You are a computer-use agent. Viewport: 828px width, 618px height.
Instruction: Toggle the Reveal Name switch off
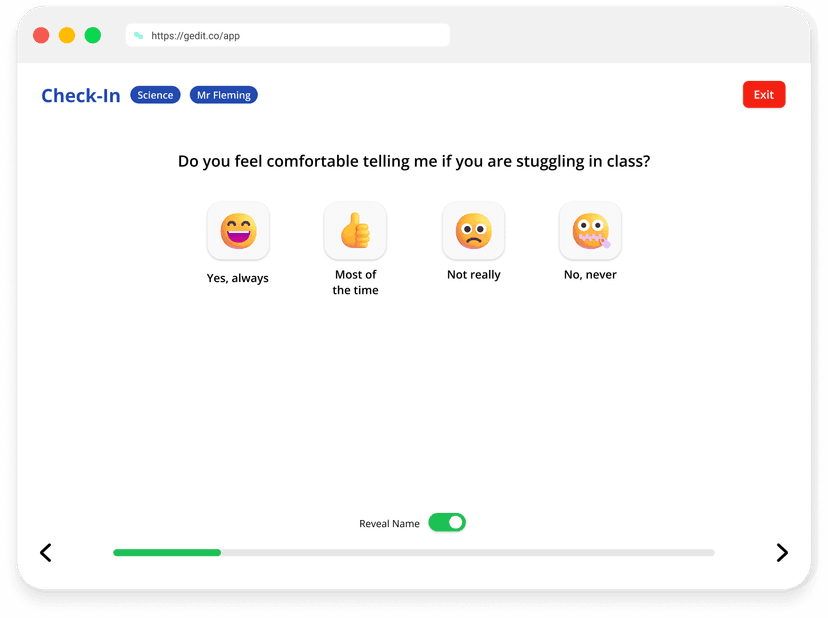click(447, 522)
